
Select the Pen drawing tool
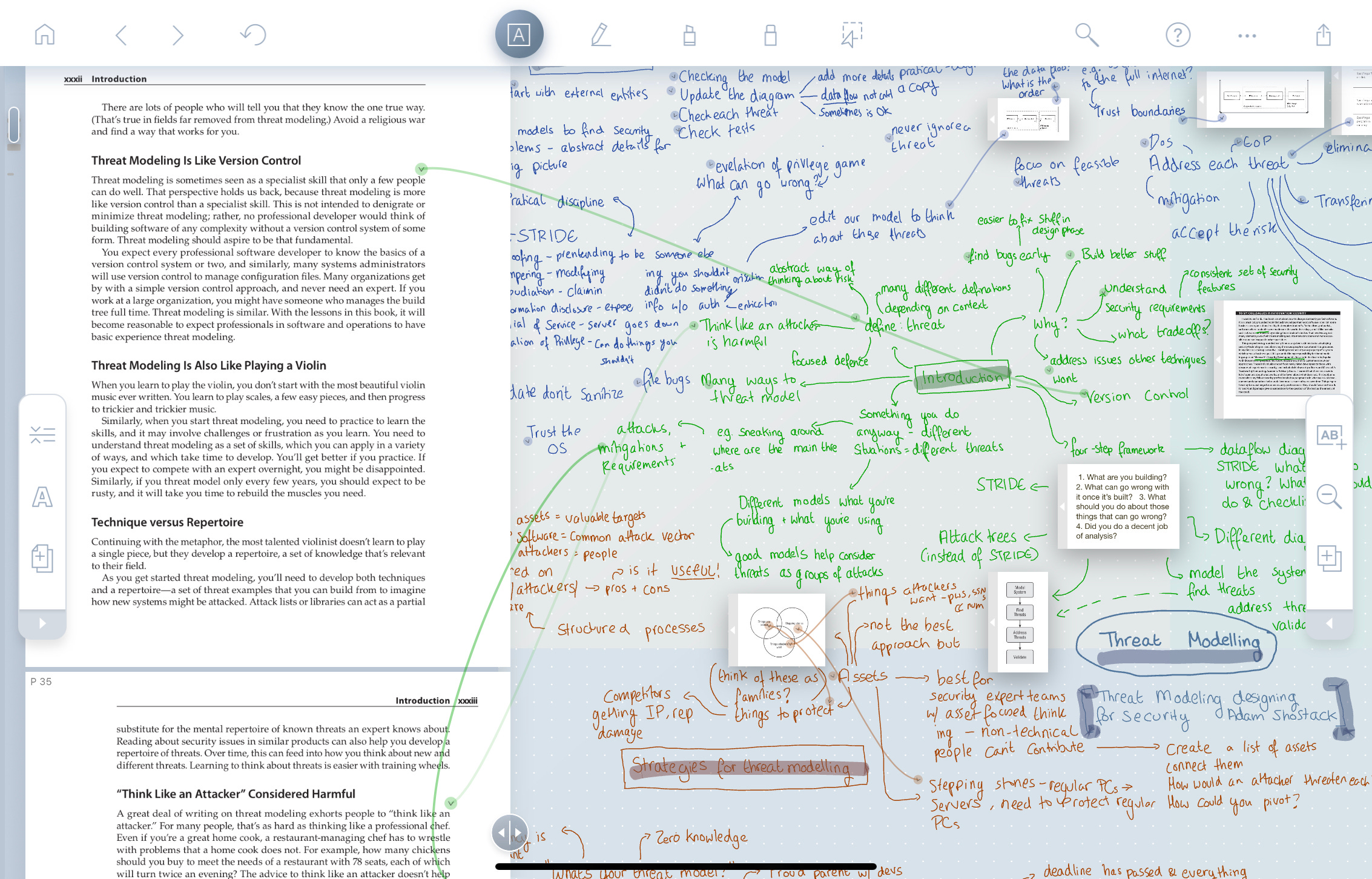[600, 35]
